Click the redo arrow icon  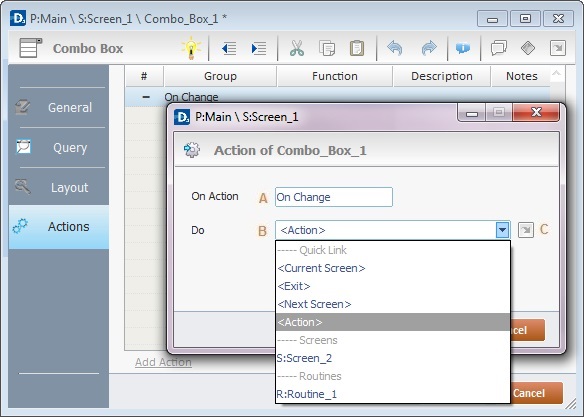pyautogui.click(x=429, y=48)
